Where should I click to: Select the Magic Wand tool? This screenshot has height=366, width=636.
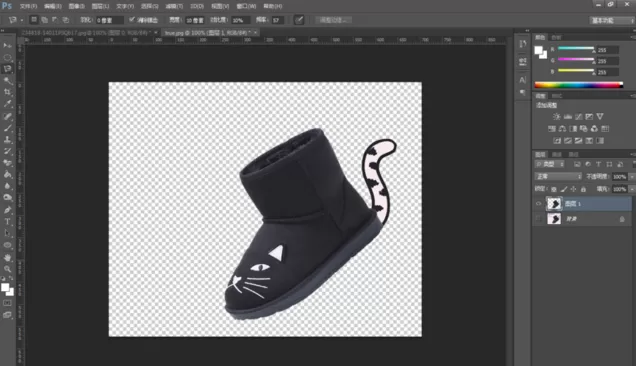pyautogui.click(x=8, y=81)
